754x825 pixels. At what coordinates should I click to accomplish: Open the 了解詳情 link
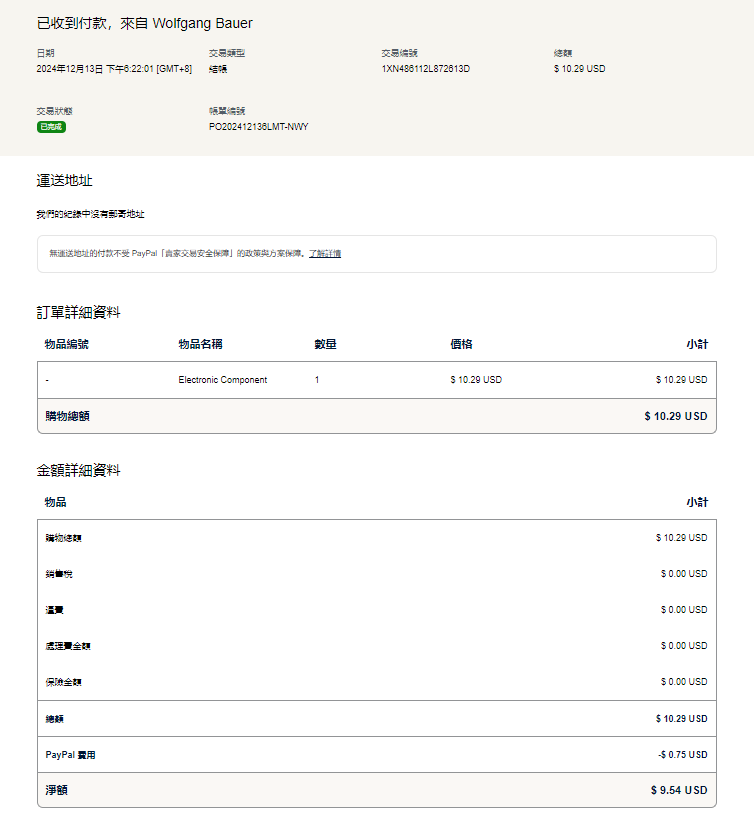(x=324, y=254)
